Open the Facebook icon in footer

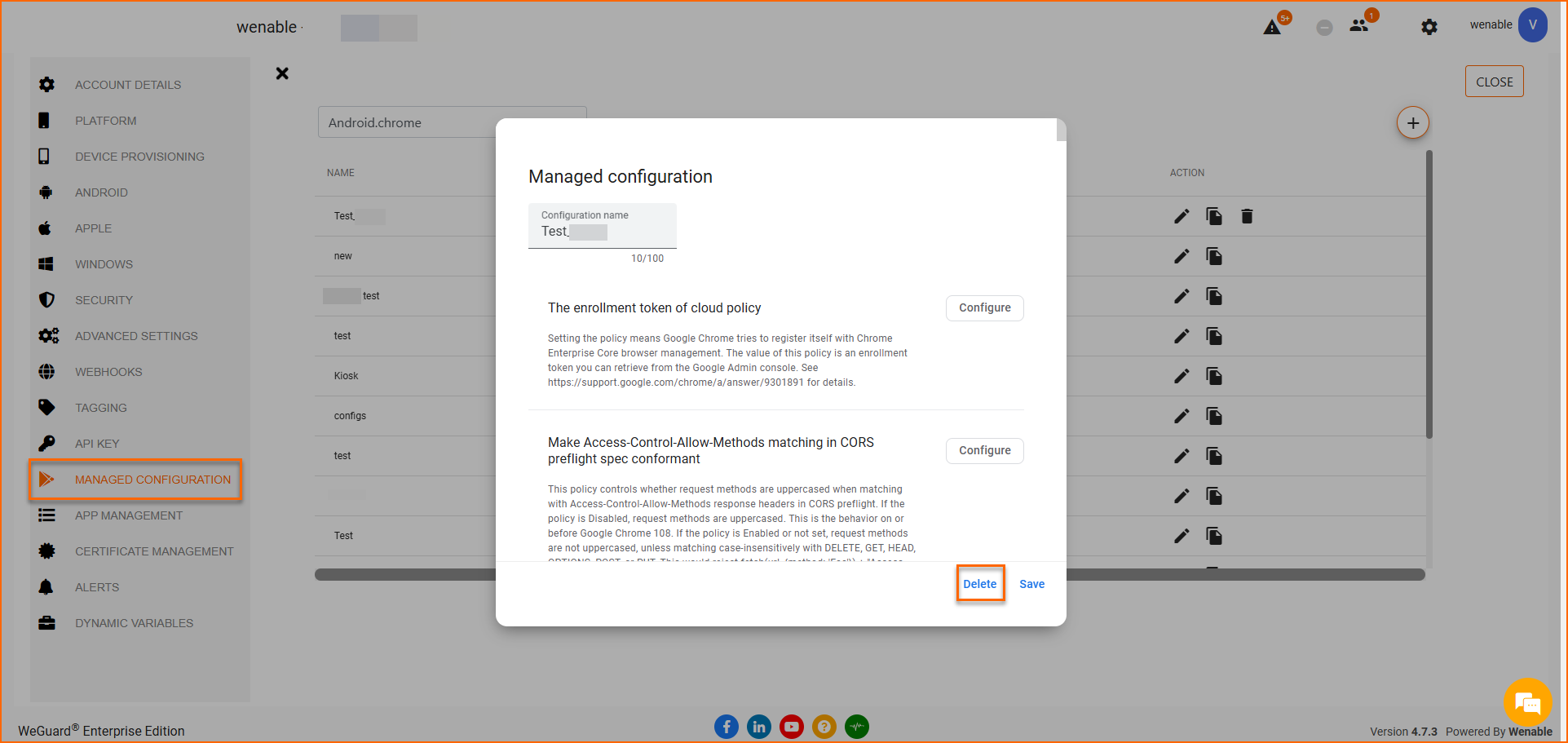pyautogui.click(x=727, y=727)
